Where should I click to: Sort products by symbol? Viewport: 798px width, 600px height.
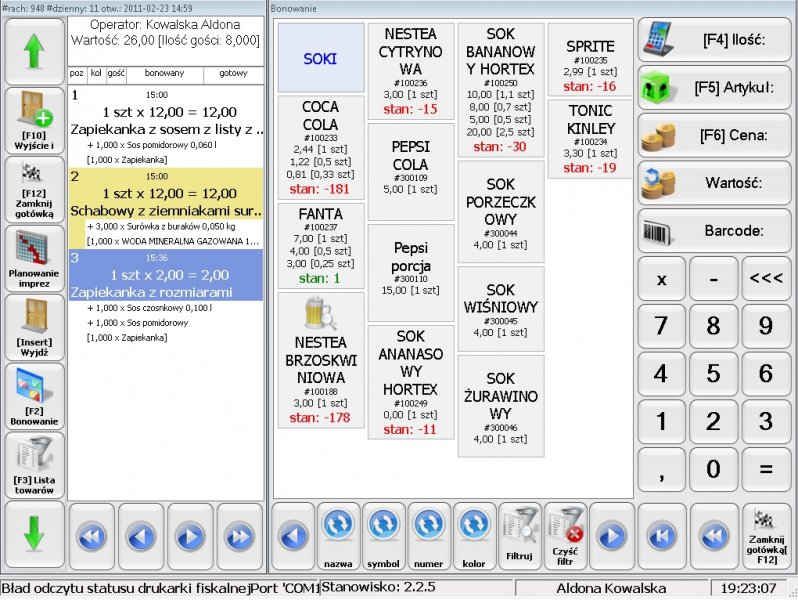tap(383, 534)
